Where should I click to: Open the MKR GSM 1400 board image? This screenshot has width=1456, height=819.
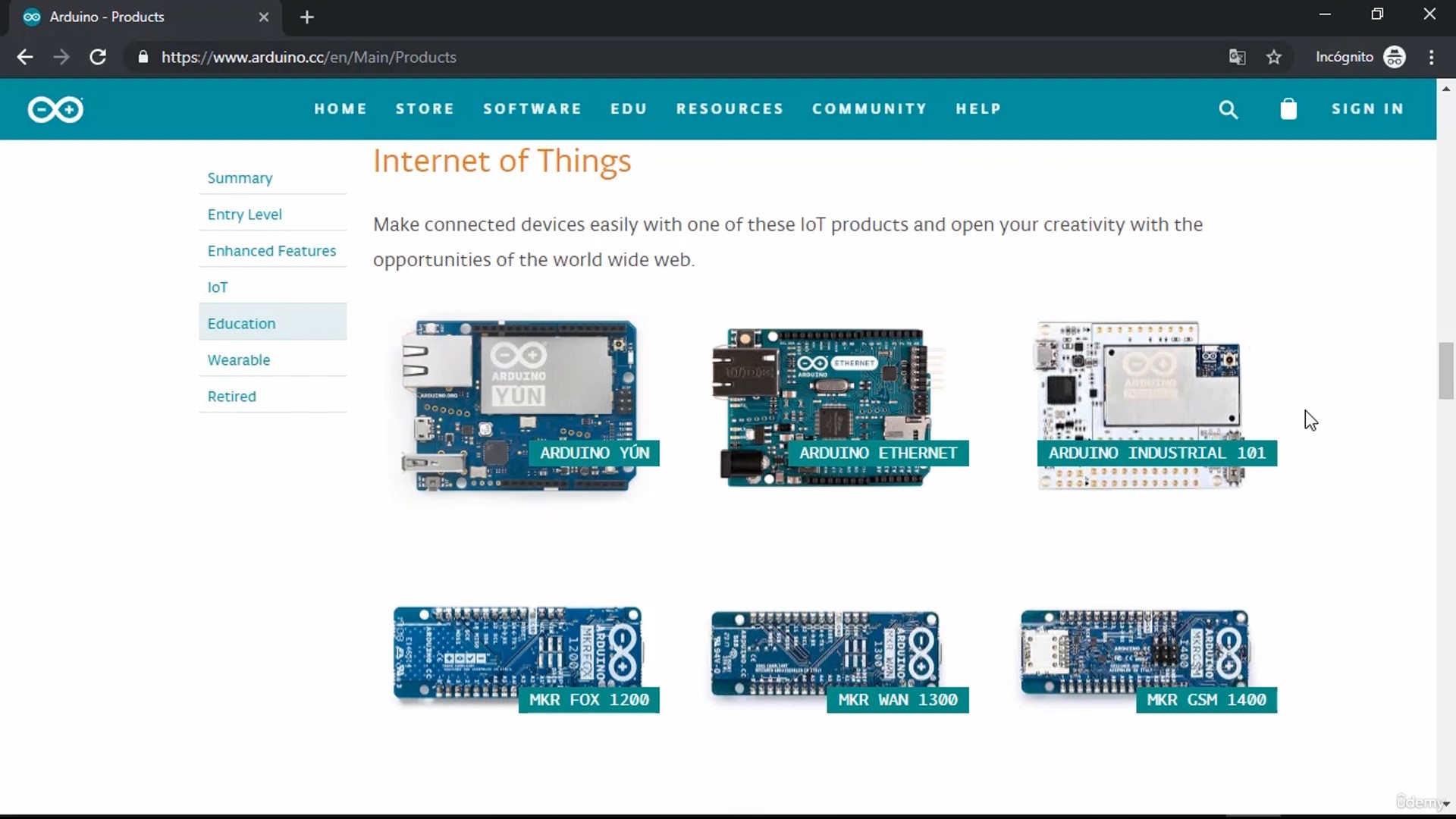(x=1134, y=653)
